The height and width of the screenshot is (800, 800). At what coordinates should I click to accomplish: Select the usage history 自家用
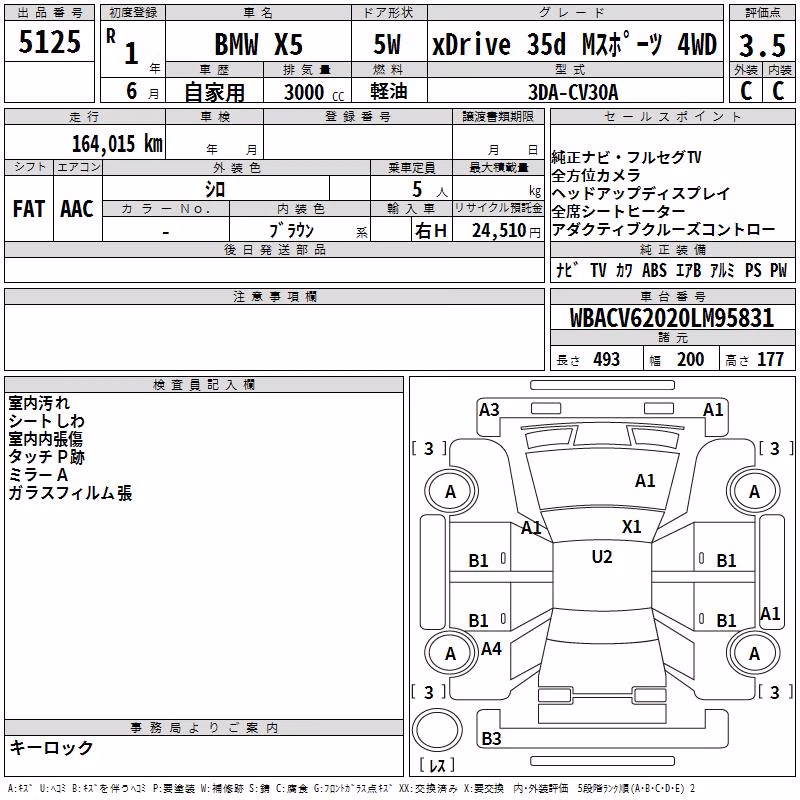coord(214,92)
